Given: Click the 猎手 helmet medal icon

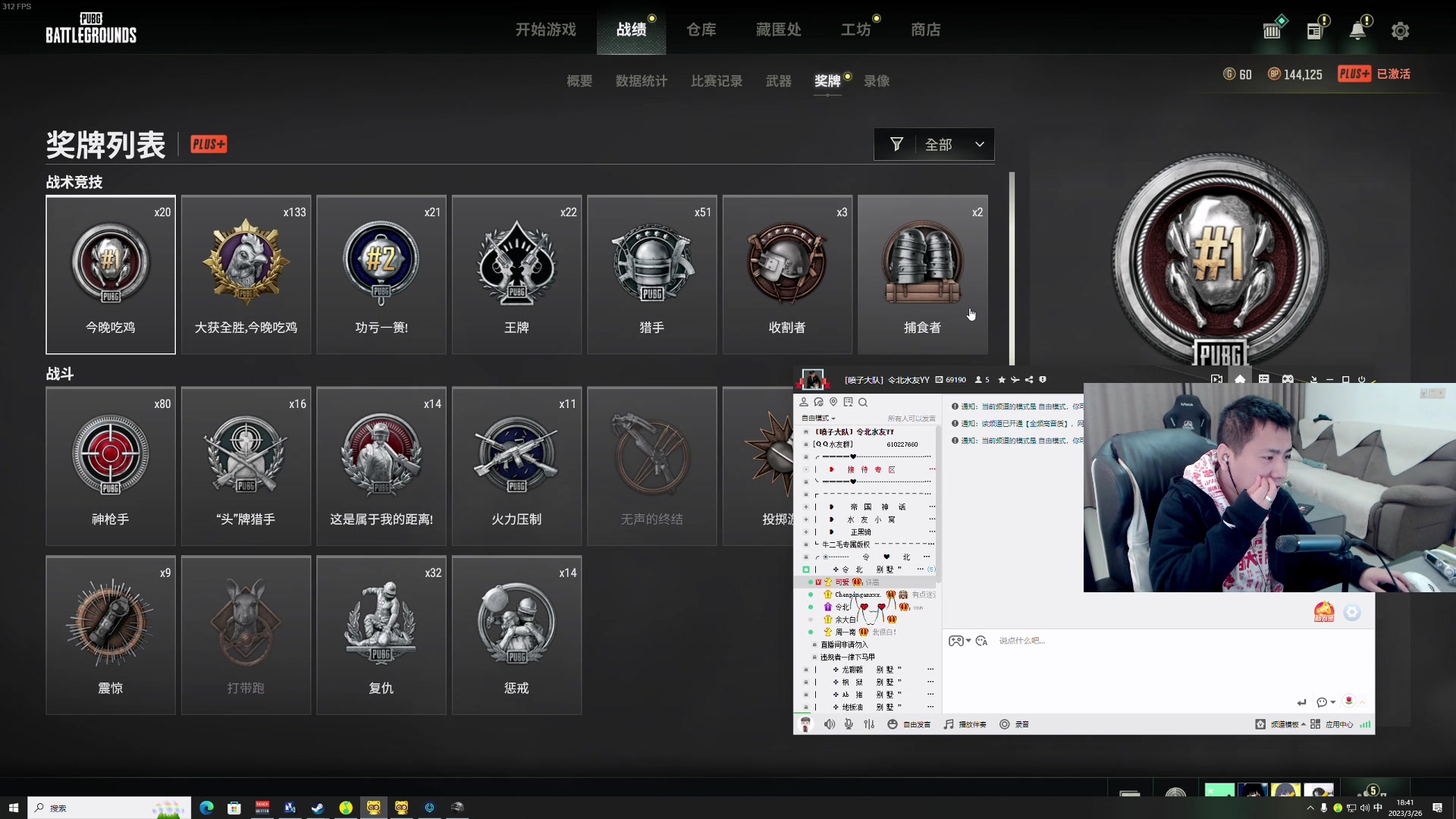Looking at the screenshot, I should 652,262.
